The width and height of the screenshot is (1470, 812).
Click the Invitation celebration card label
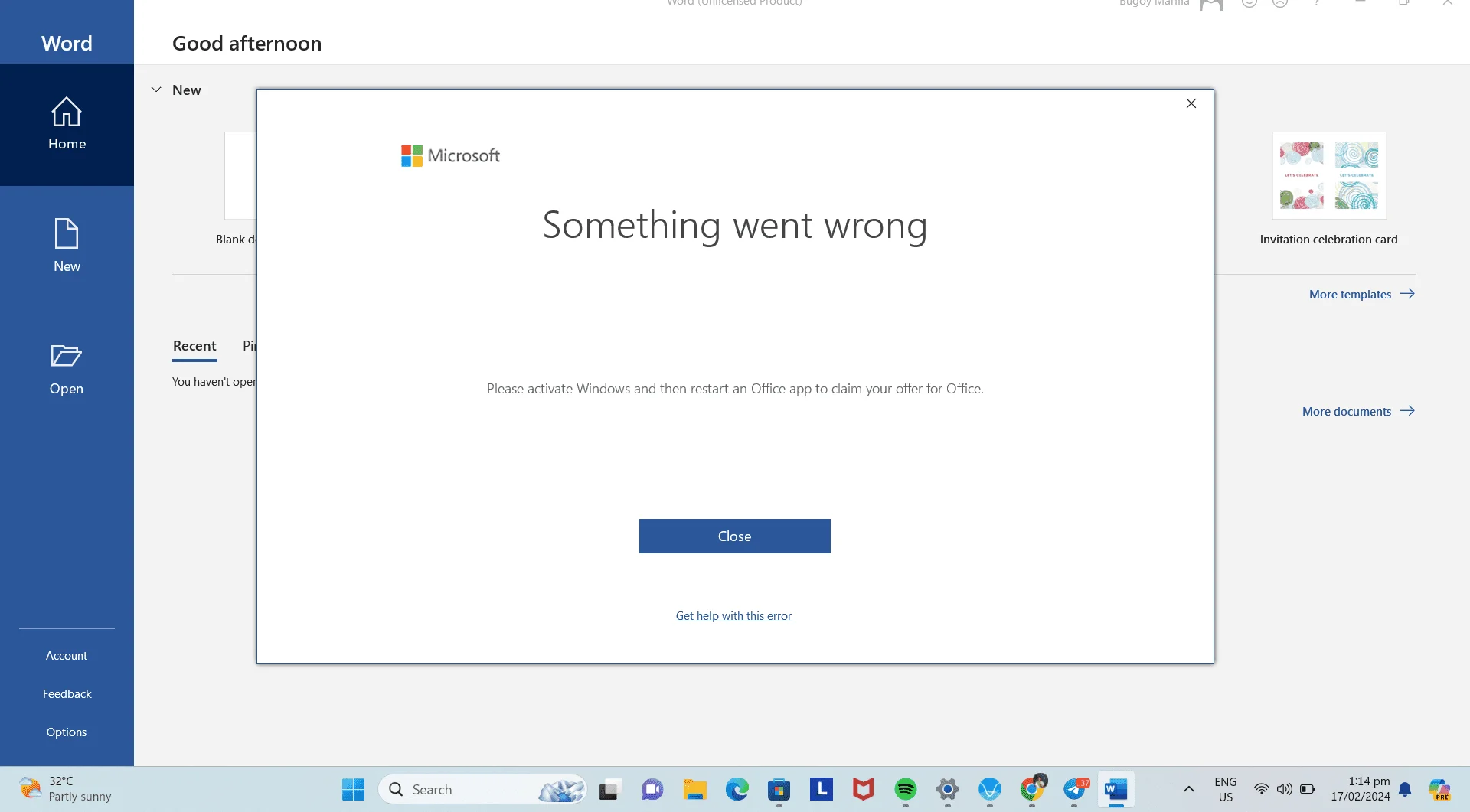click(1328, 240)
